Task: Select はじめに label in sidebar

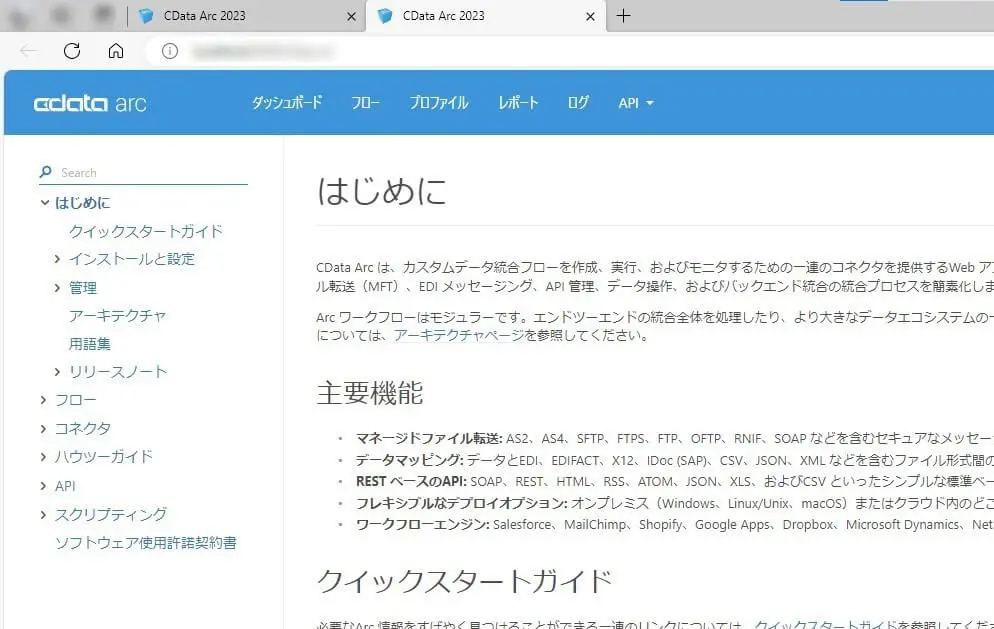Action: tap(82, 203)
